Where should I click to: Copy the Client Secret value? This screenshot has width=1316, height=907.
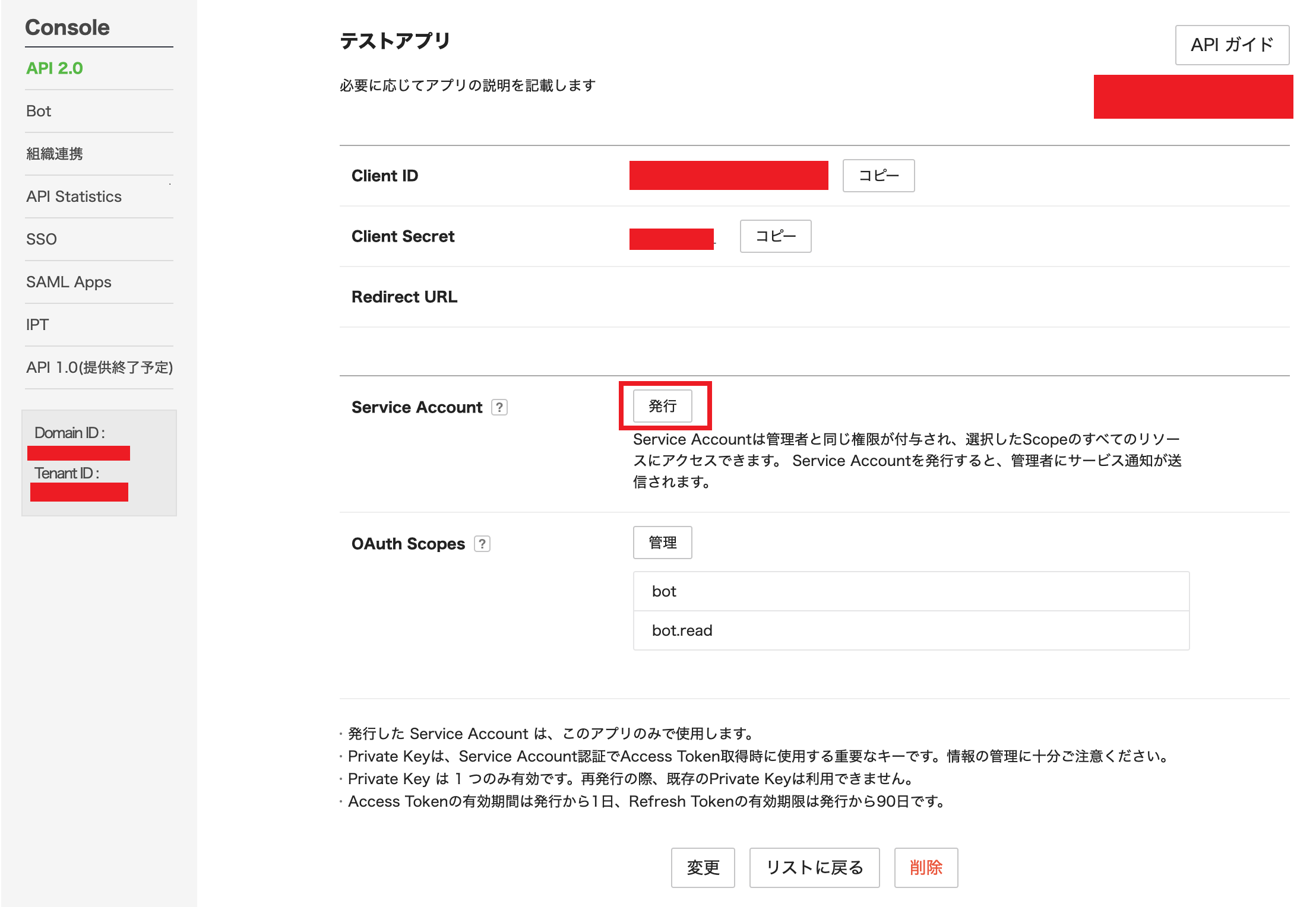[775, 236]
